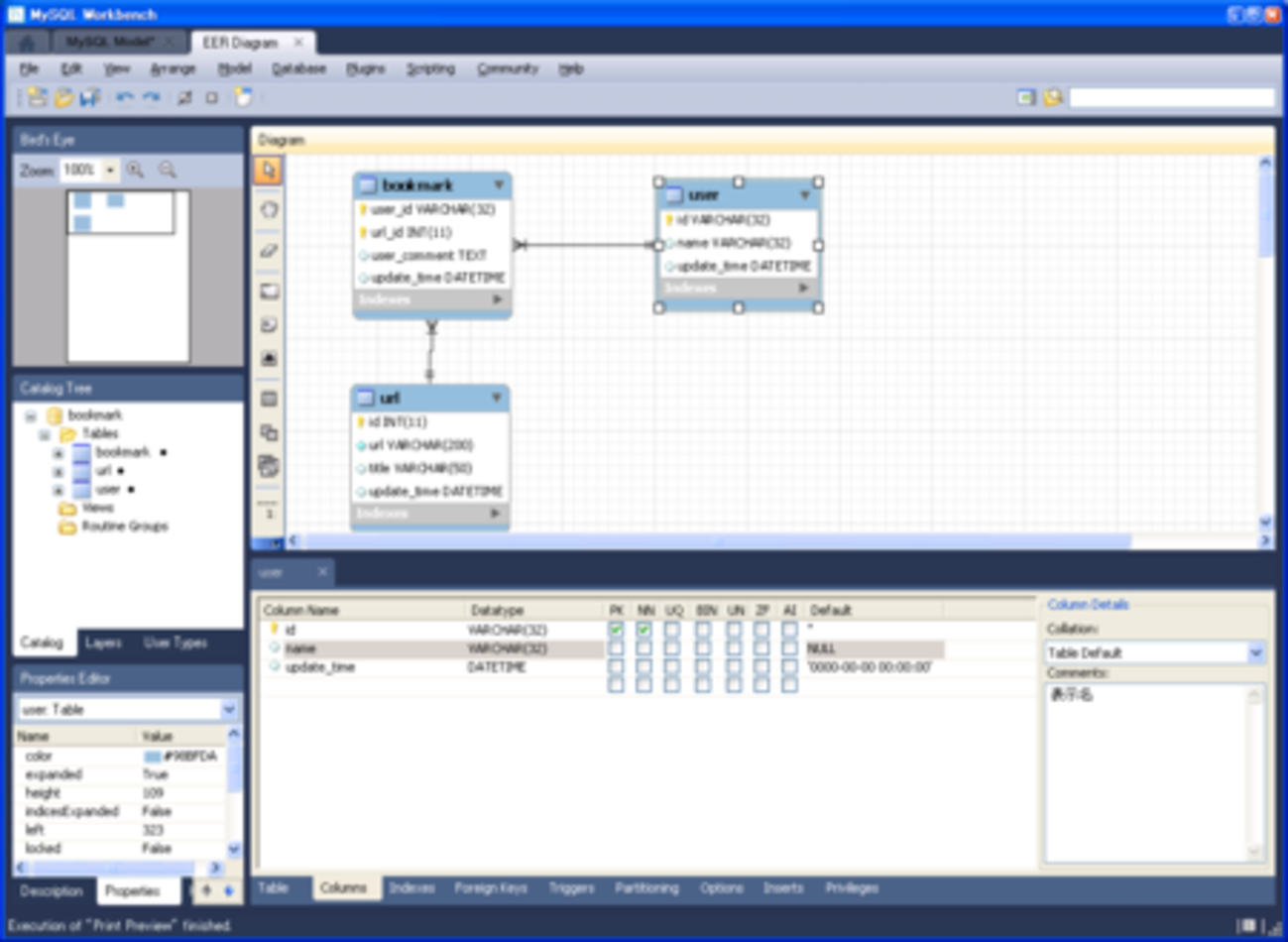
Task: Open the User Types tab
Action: [176, 643]
